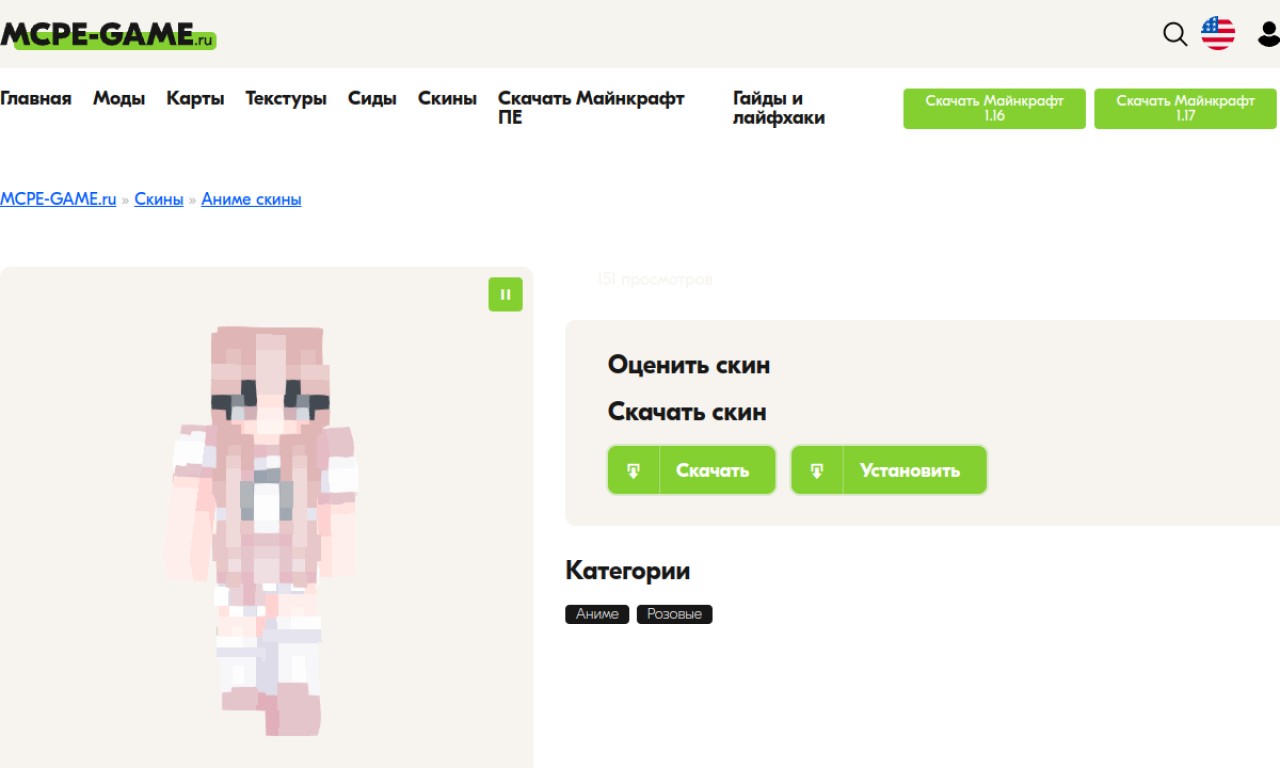
Task: Open the user account profile icon
Action: pyautogui.click(x=1269, y=34)
